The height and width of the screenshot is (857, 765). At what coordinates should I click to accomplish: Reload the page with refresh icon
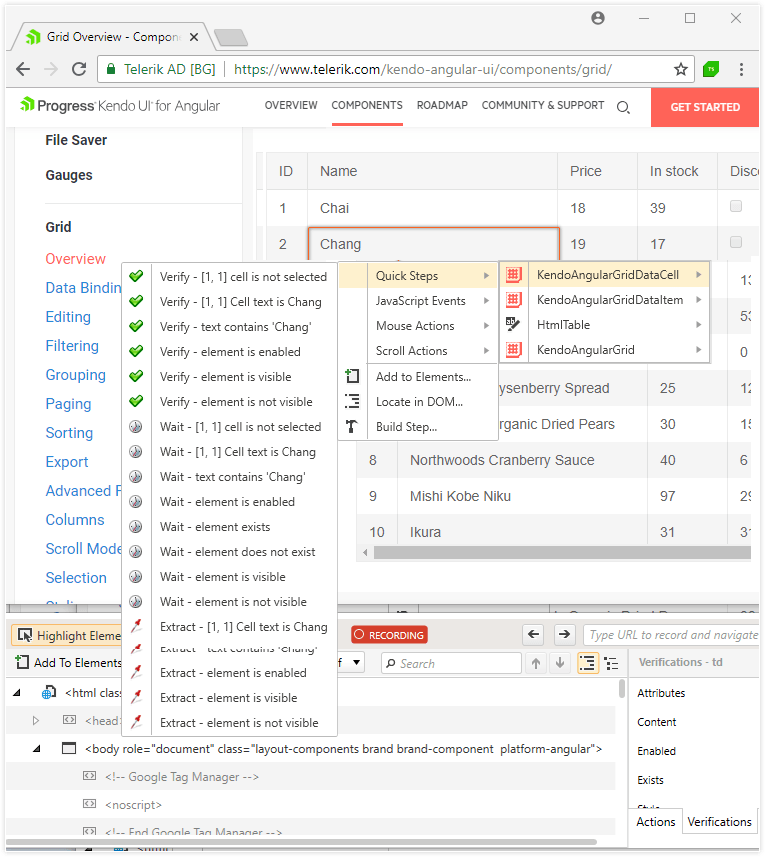pos(79,69)
